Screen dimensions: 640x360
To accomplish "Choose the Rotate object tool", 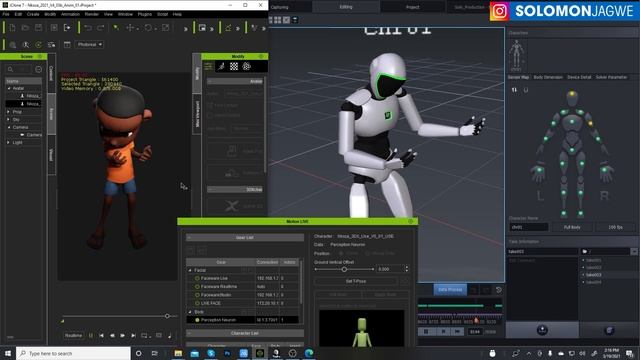I will click(148, 28).
